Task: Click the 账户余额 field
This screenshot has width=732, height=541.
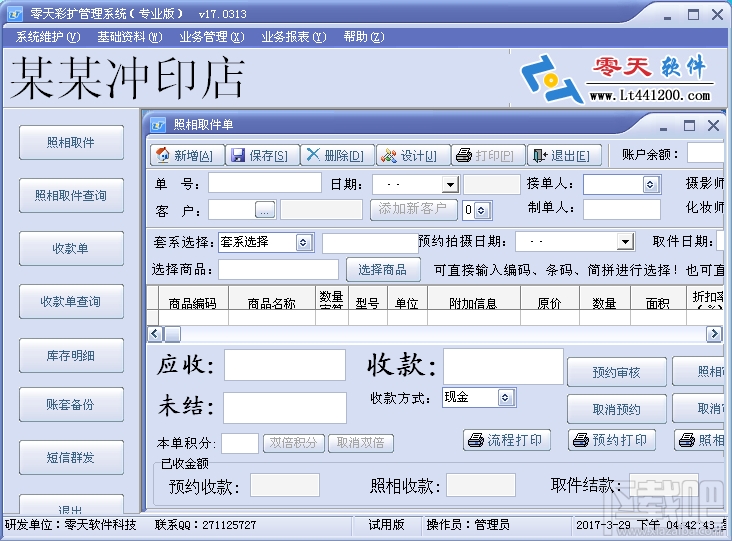Action: 705,153
